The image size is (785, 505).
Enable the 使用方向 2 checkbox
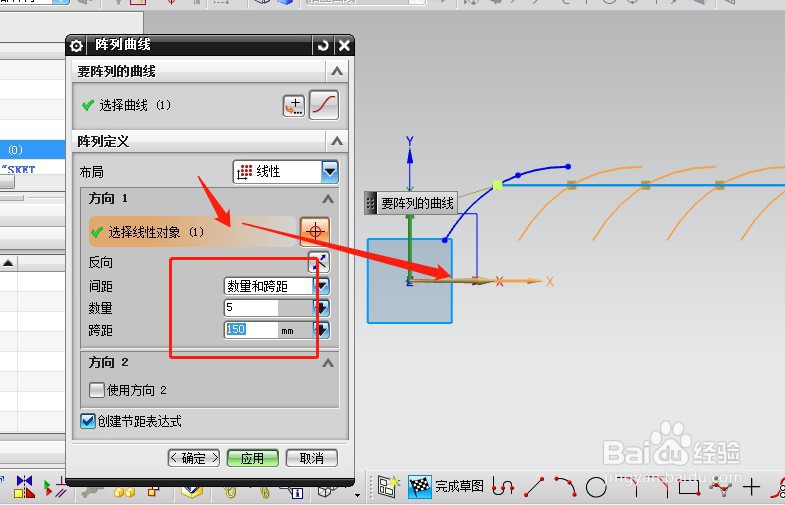pos(97,390)
